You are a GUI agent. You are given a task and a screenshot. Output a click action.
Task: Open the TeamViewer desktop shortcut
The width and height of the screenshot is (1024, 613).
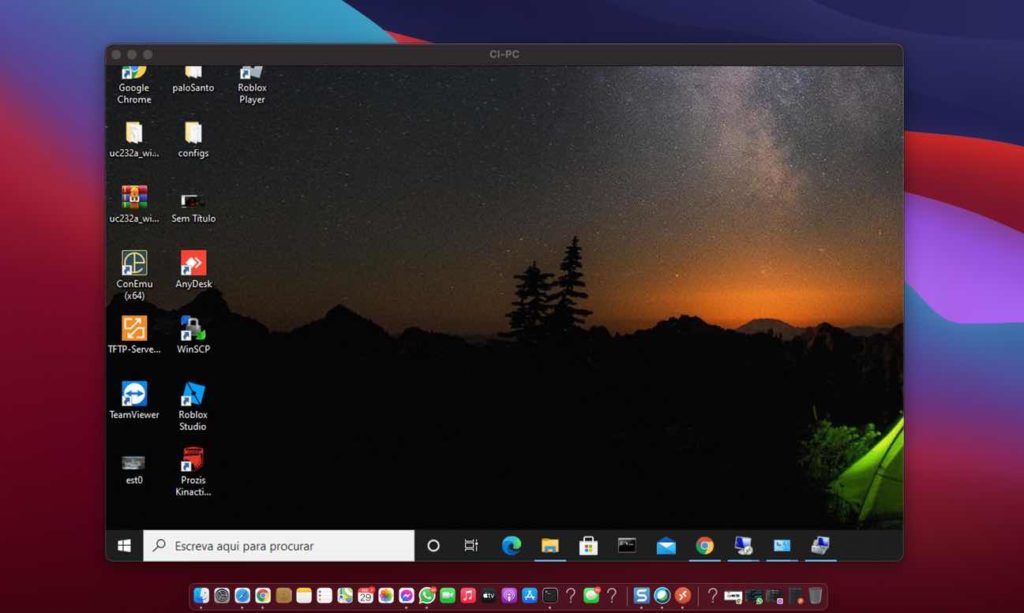point(134,400)
